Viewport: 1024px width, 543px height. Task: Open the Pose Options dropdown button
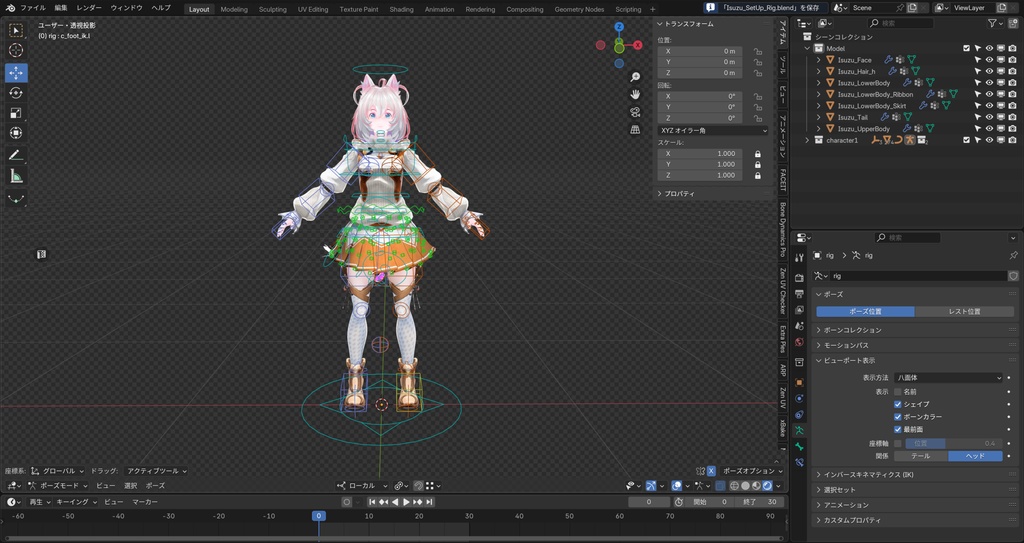[x=752, y=471]
